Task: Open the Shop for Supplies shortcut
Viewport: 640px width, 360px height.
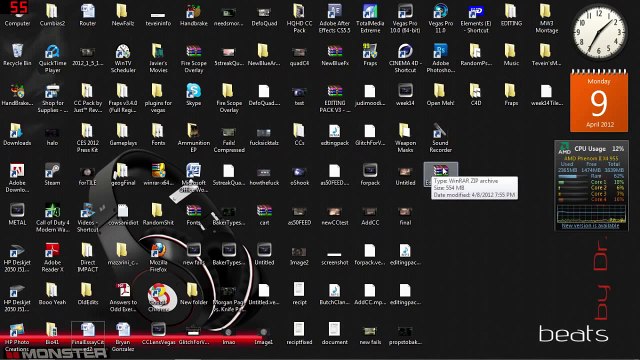Action: (52, 98)
